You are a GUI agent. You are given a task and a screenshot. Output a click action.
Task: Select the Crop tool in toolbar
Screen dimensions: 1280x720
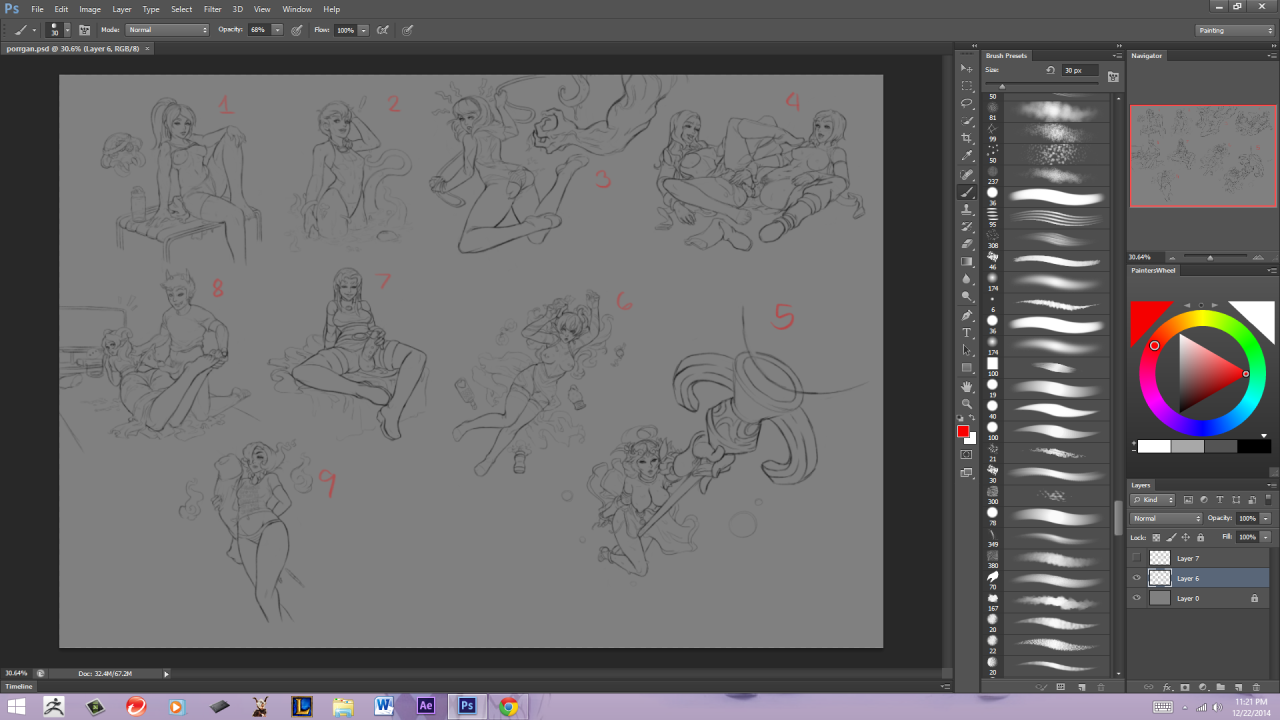[967, 138]
